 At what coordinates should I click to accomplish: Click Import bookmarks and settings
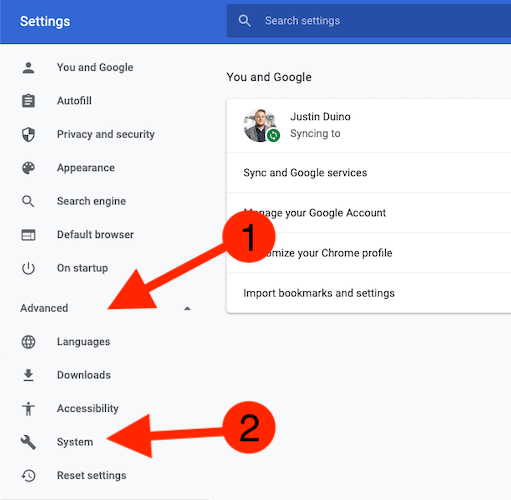click(x=369, y=293)
